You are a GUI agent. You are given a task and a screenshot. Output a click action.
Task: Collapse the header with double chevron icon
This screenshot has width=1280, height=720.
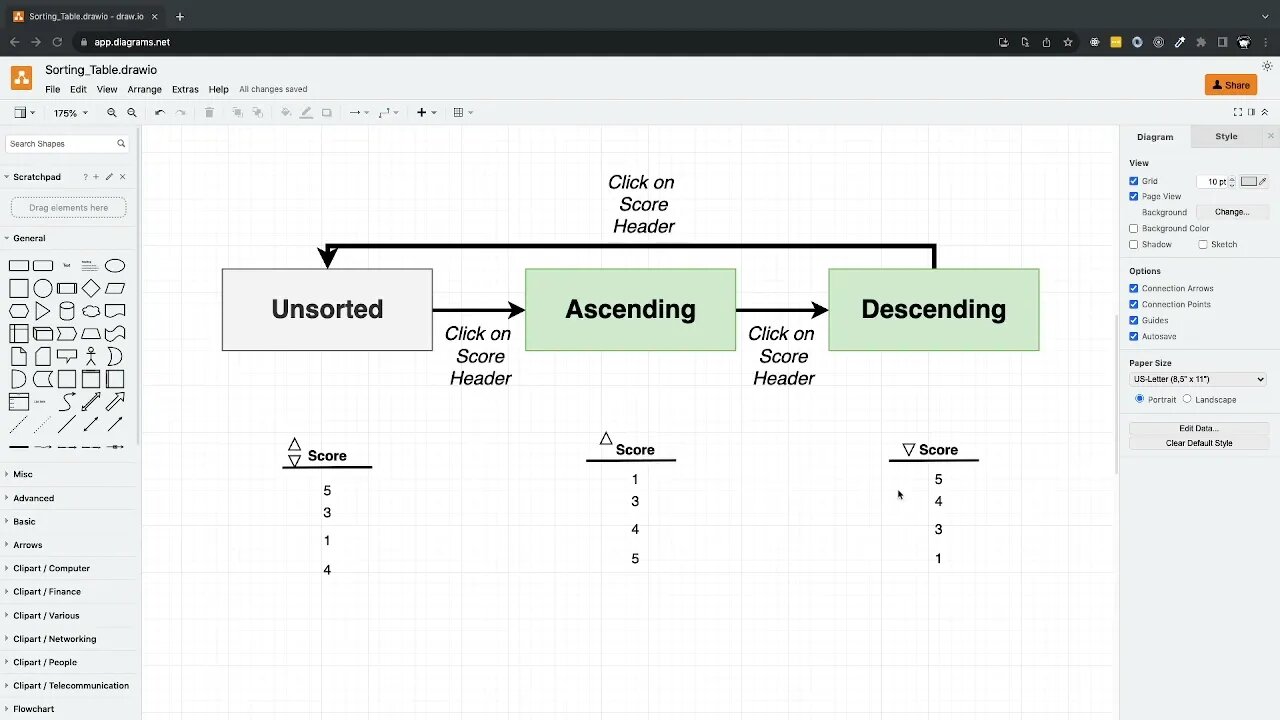click(1265, 112)
